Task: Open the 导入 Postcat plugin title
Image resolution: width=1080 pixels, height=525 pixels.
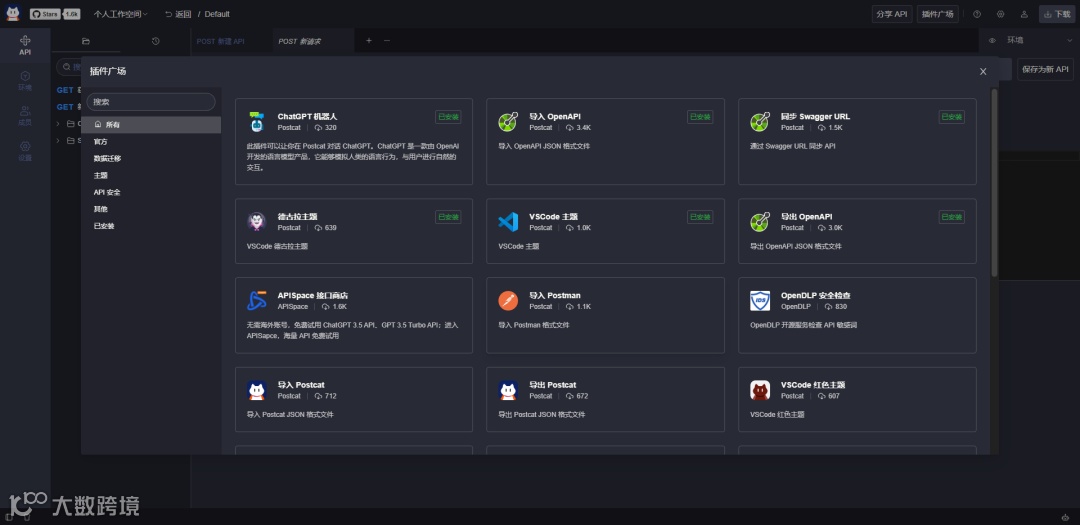Action: click(x=301, y=384)
